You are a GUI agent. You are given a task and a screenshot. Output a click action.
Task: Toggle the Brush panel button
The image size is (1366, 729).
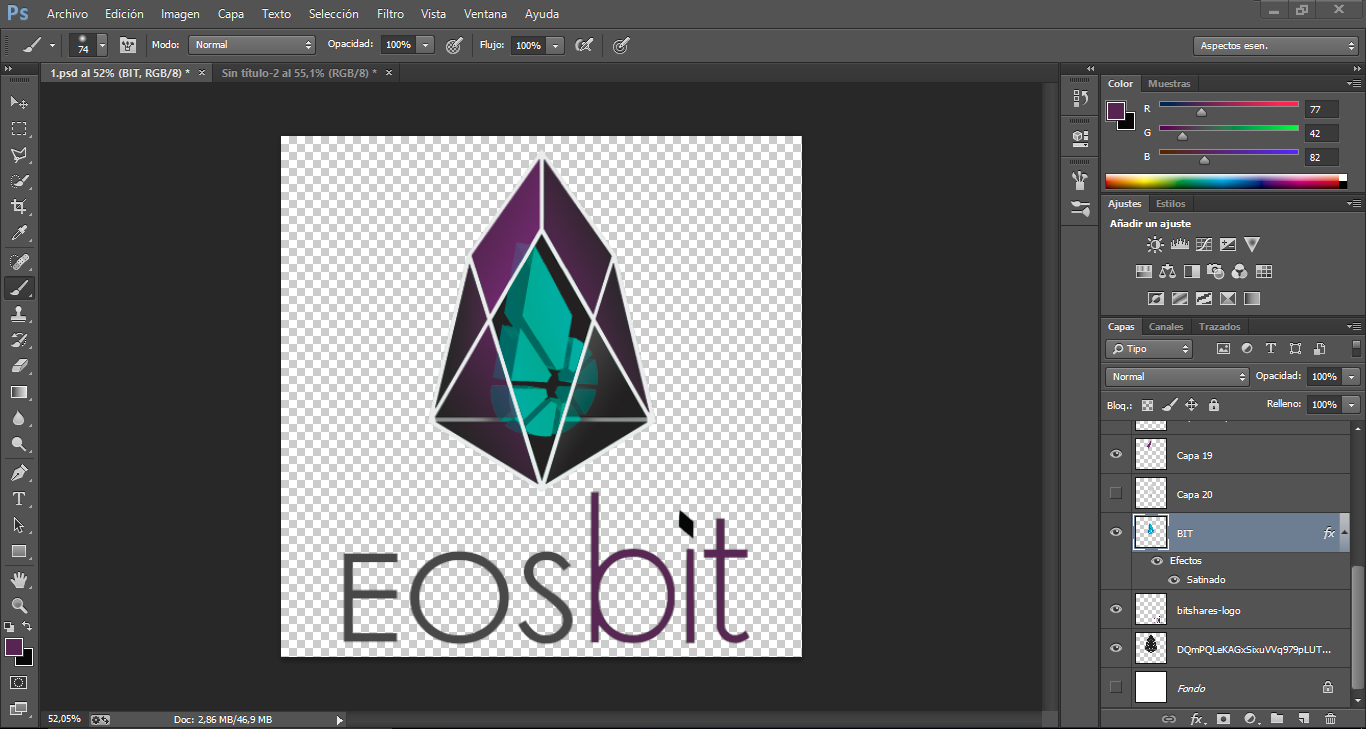pos(128,45)
